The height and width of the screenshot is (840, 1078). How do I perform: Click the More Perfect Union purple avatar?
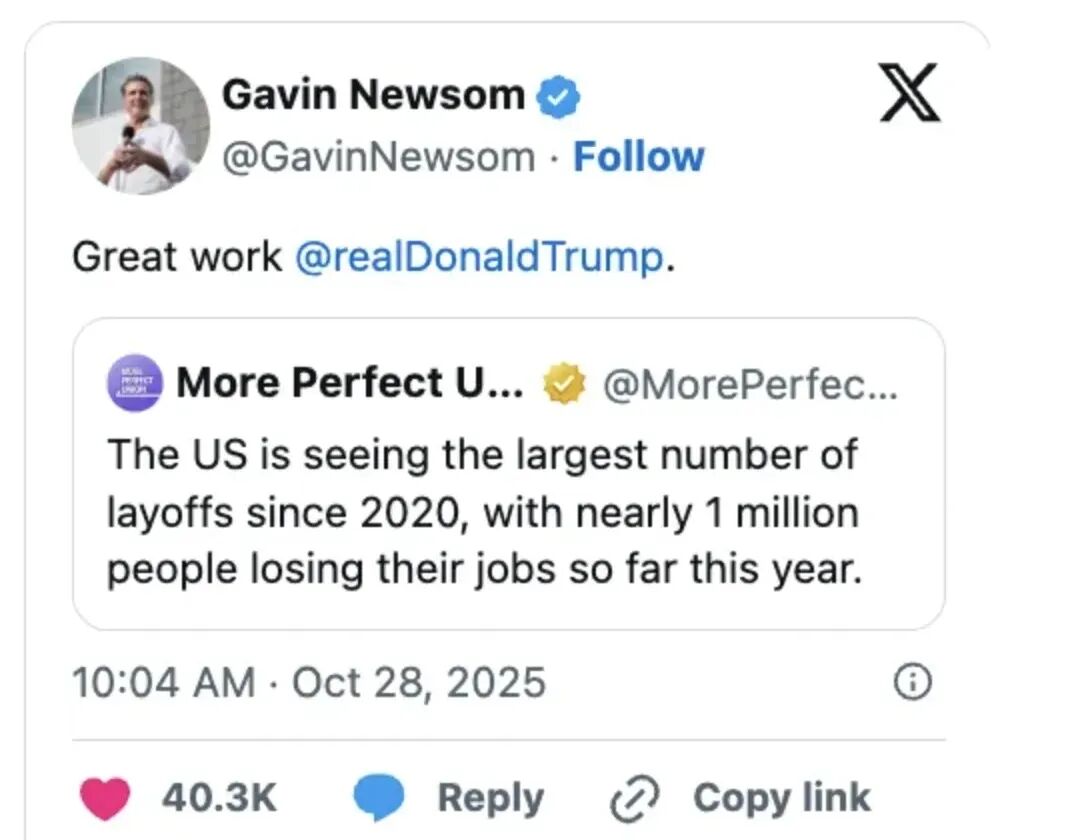pos(133,384)
